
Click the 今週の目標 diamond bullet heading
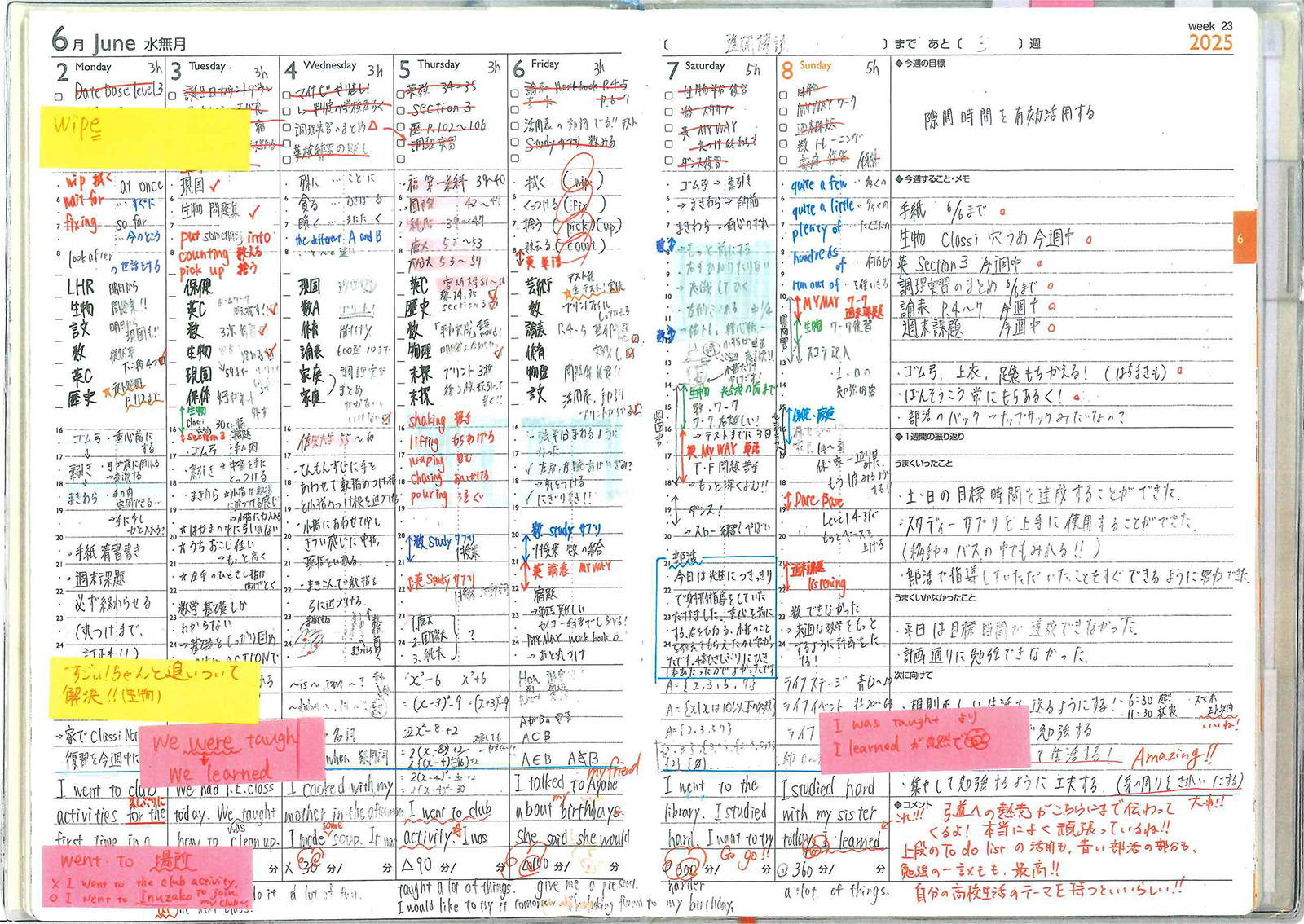click(x=920, y=64)
